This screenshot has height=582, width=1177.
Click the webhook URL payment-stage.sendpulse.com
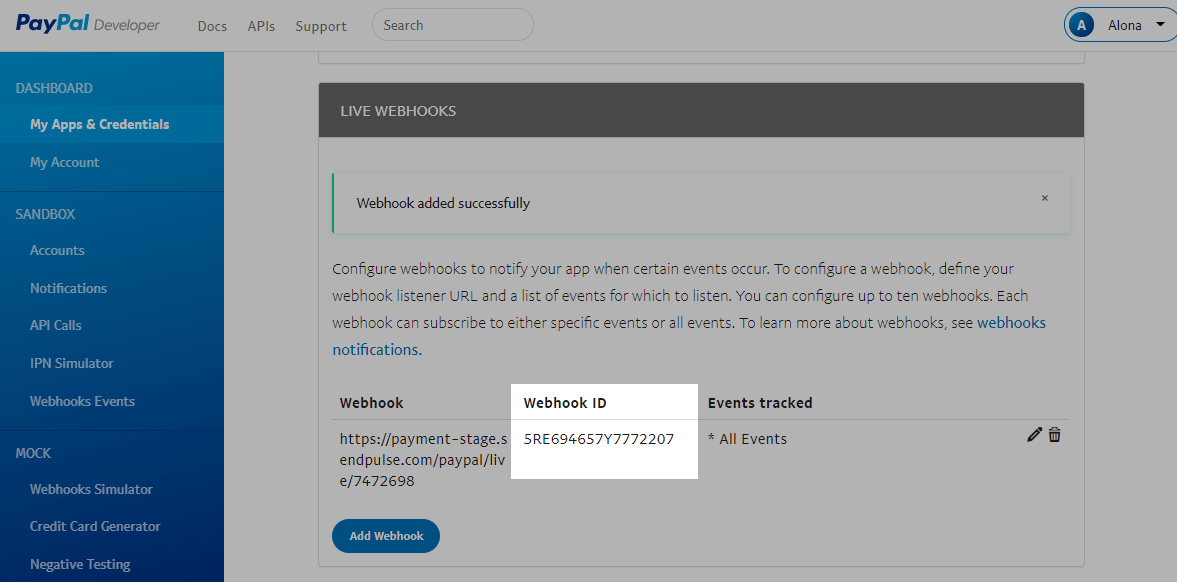[x=423, y=460]
